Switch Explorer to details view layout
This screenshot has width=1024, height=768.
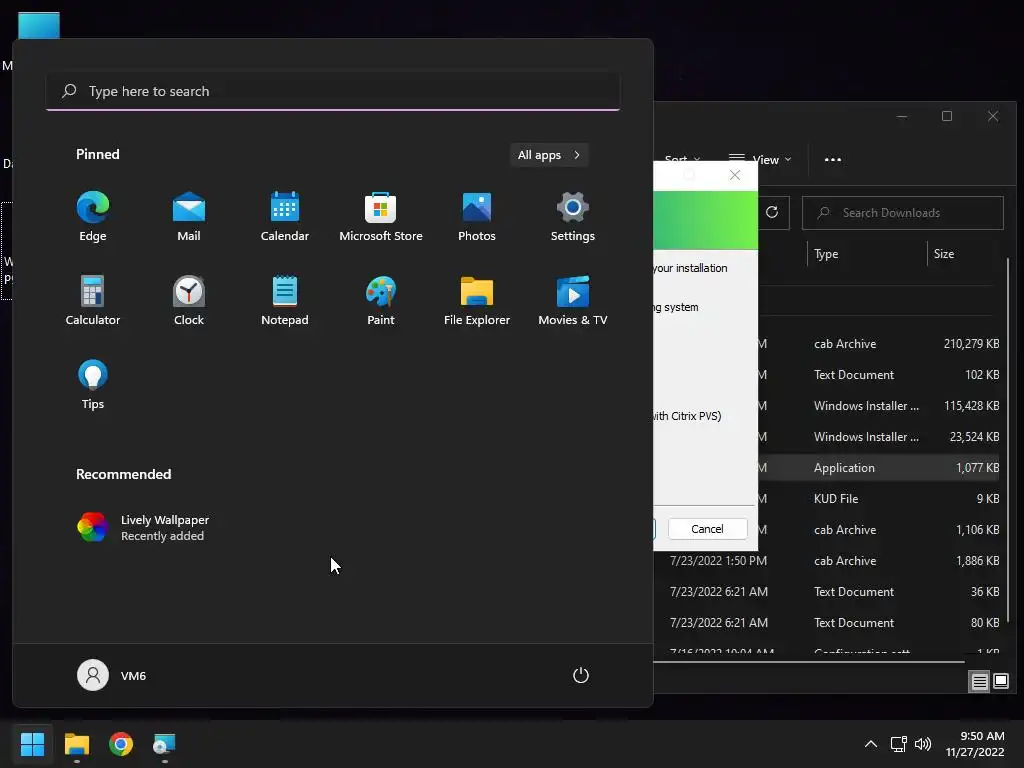(x=979, y=682)
